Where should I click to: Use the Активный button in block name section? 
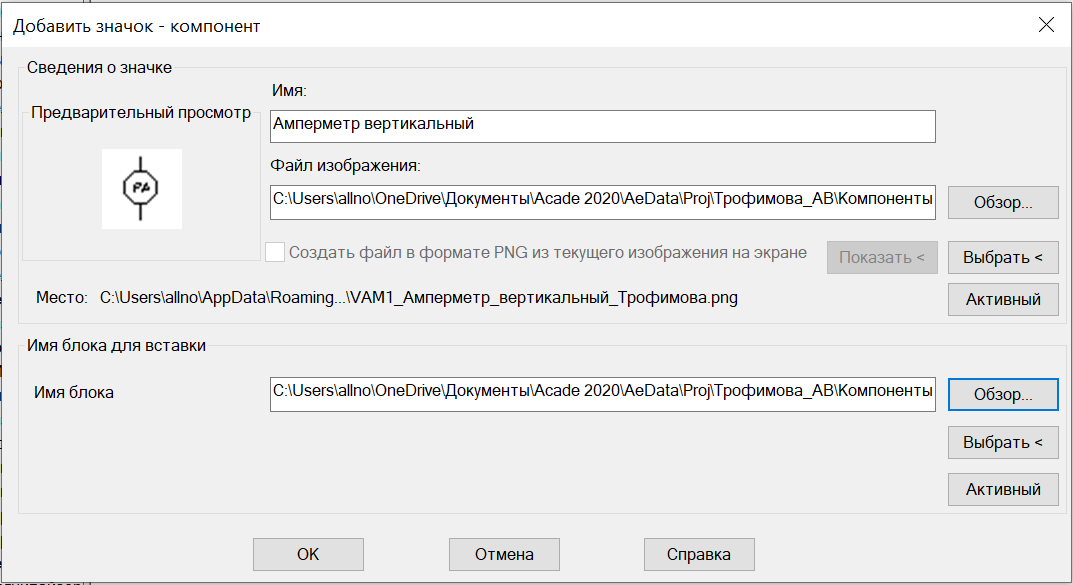coord(1003,489)
